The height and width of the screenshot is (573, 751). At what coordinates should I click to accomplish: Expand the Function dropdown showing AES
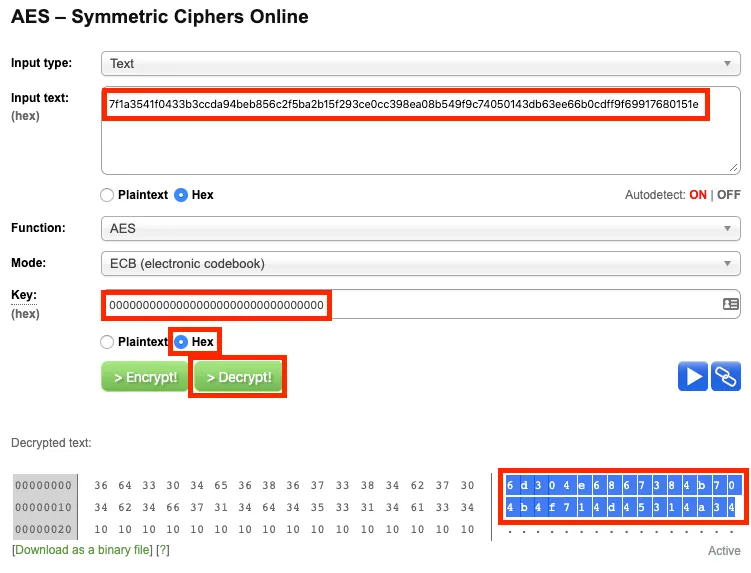(x=420, y=229)
